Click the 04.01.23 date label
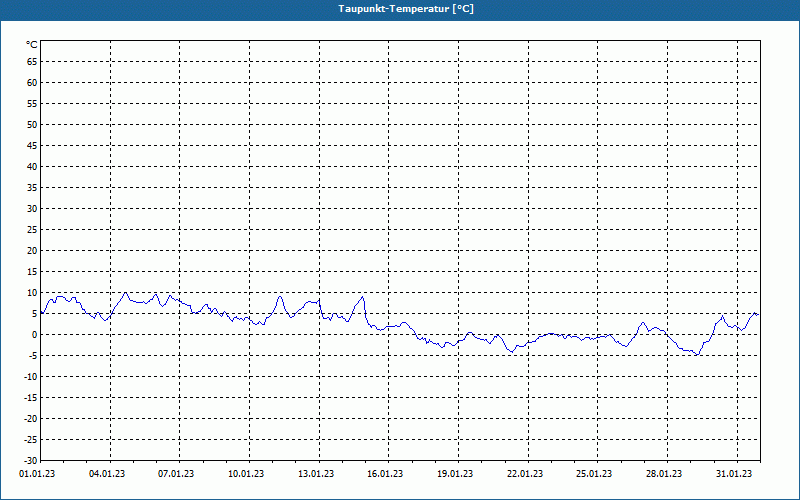 [x=107, y=474]
